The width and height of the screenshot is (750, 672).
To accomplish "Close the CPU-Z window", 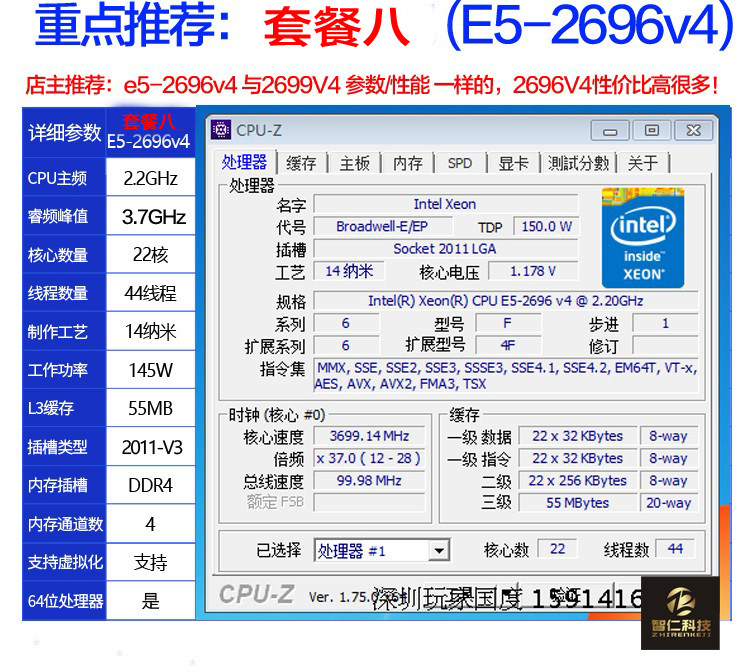I will pyautogui.click(x=693, y=131).
